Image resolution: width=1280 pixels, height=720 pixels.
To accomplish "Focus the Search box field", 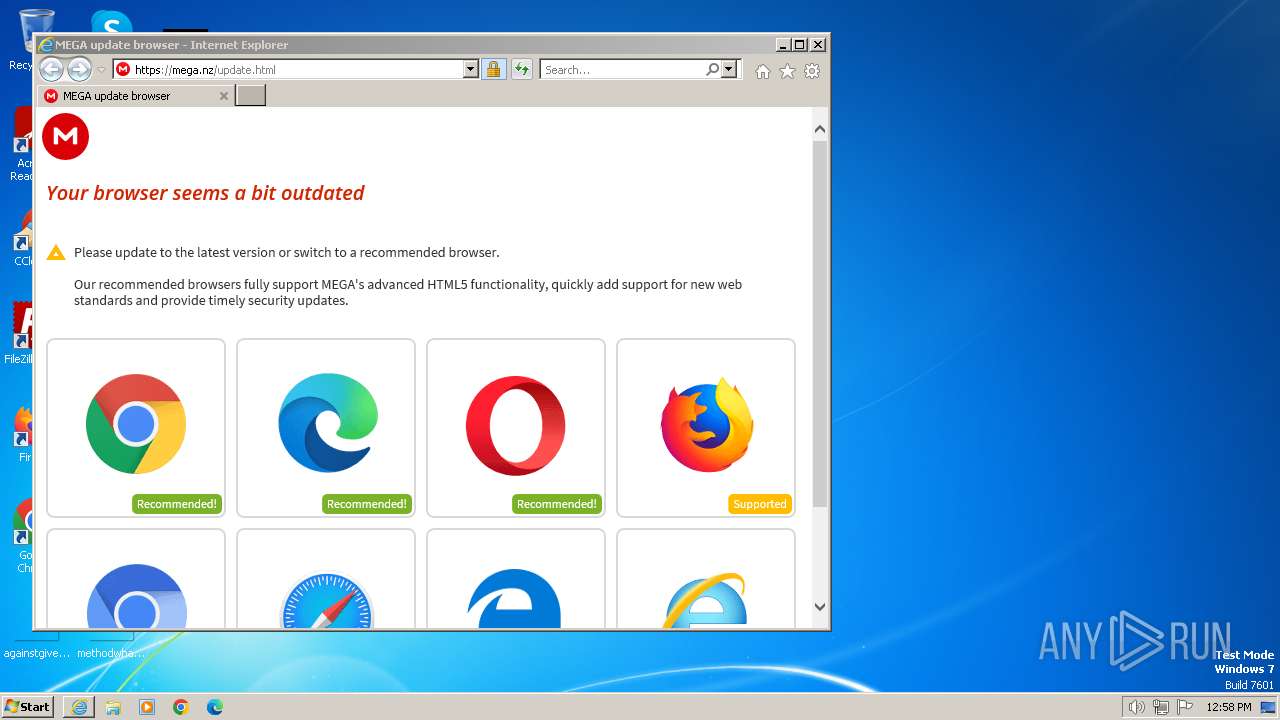I will 622,69.
